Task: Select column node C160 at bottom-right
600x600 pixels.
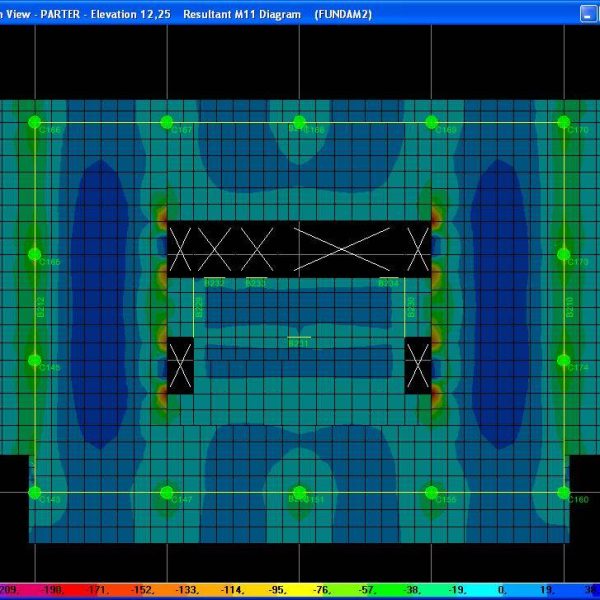Action: pyautogui.click(x=563, y=492)
